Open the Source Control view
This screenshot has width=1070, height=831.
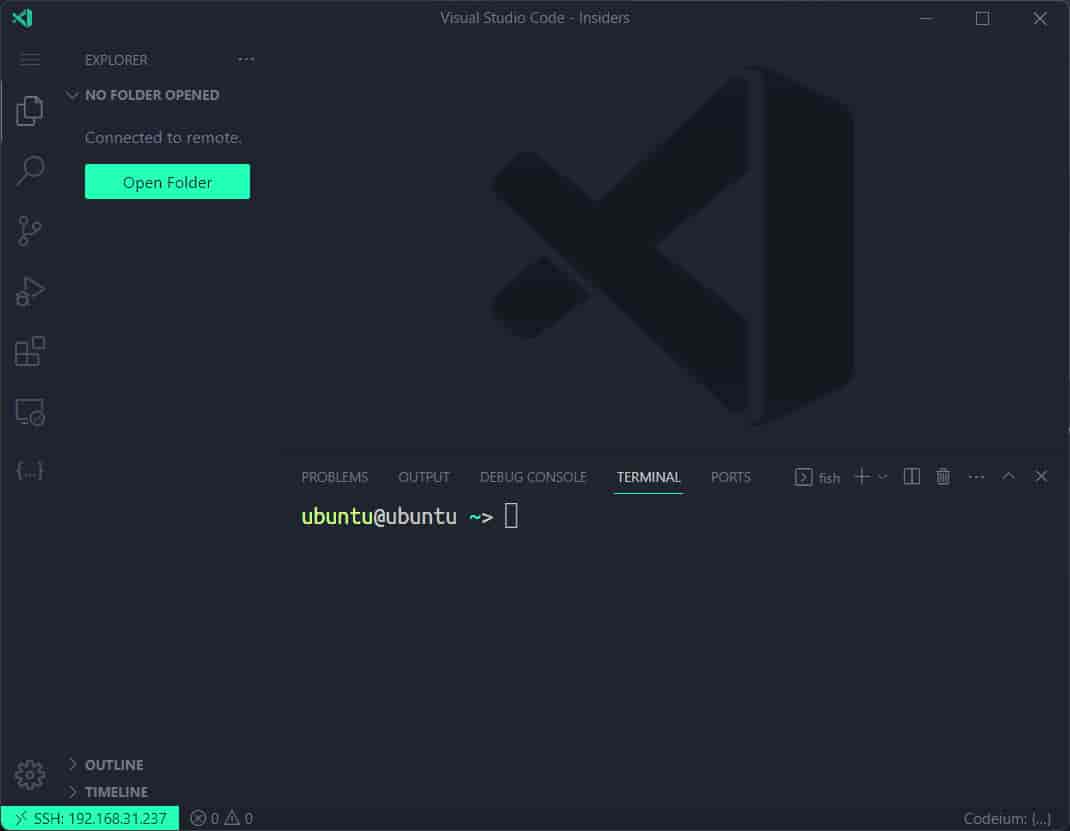(30, 231)
